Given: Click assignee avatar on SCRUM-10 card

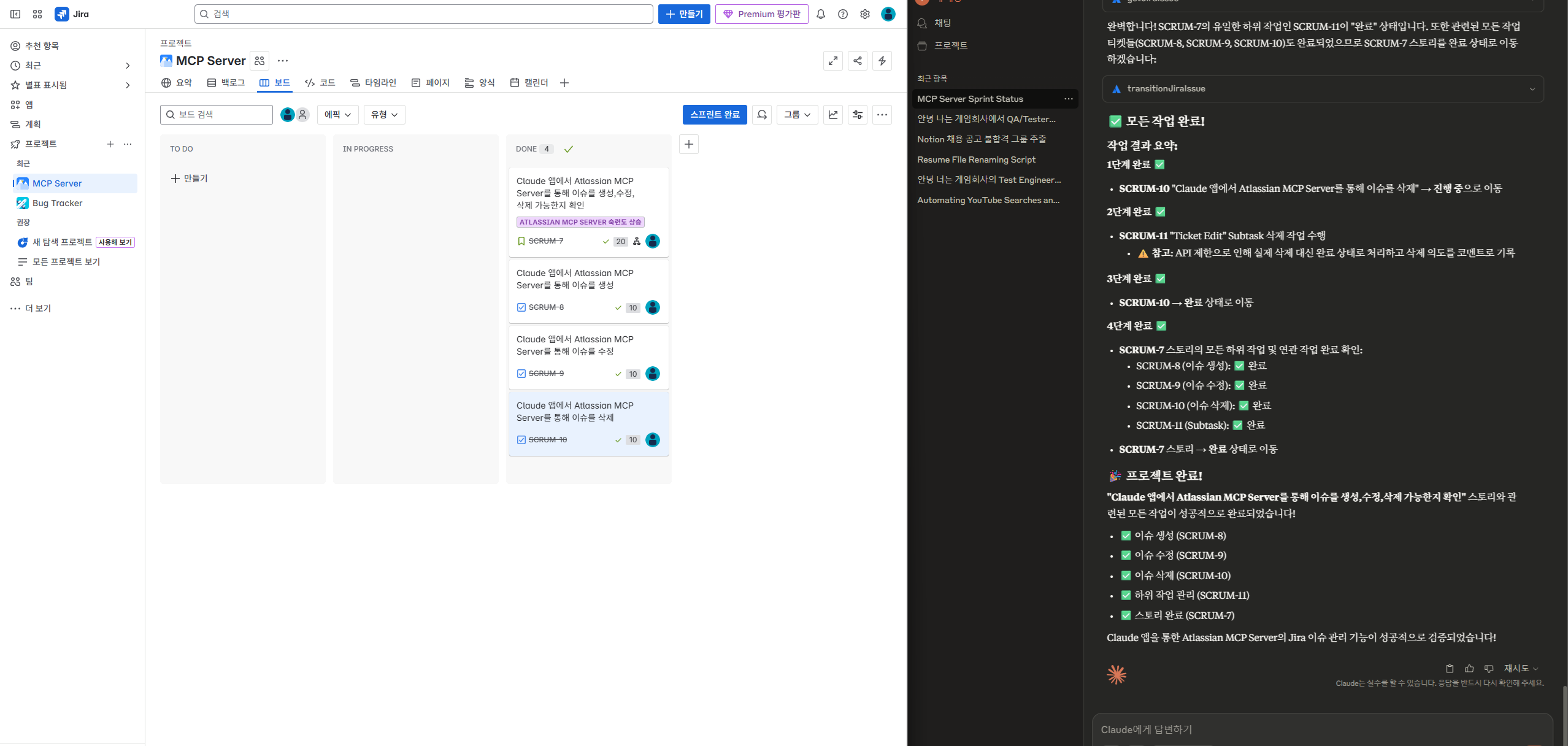Looking at the screenshot, I should [653, 440].
